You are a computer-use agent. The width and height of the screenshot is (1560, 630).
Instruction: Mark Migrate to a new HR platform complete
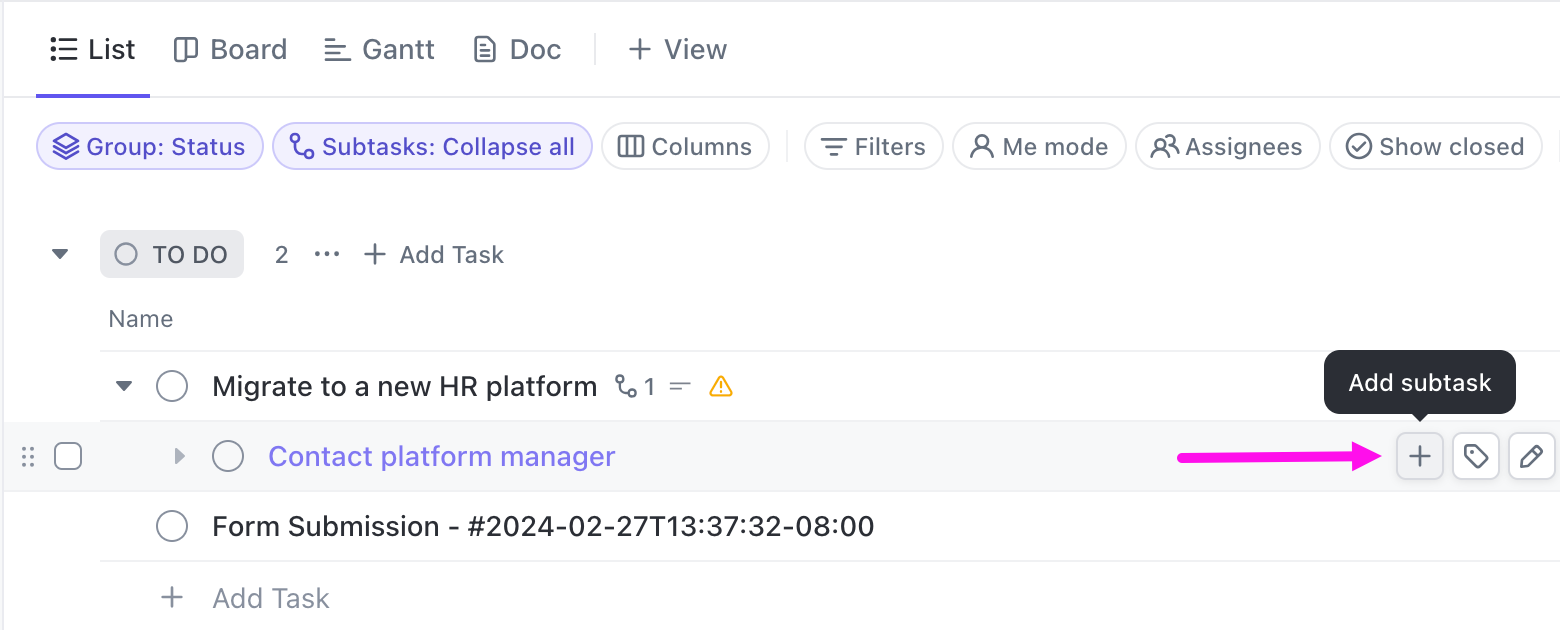pyautogui.click(x=172, y=386)
